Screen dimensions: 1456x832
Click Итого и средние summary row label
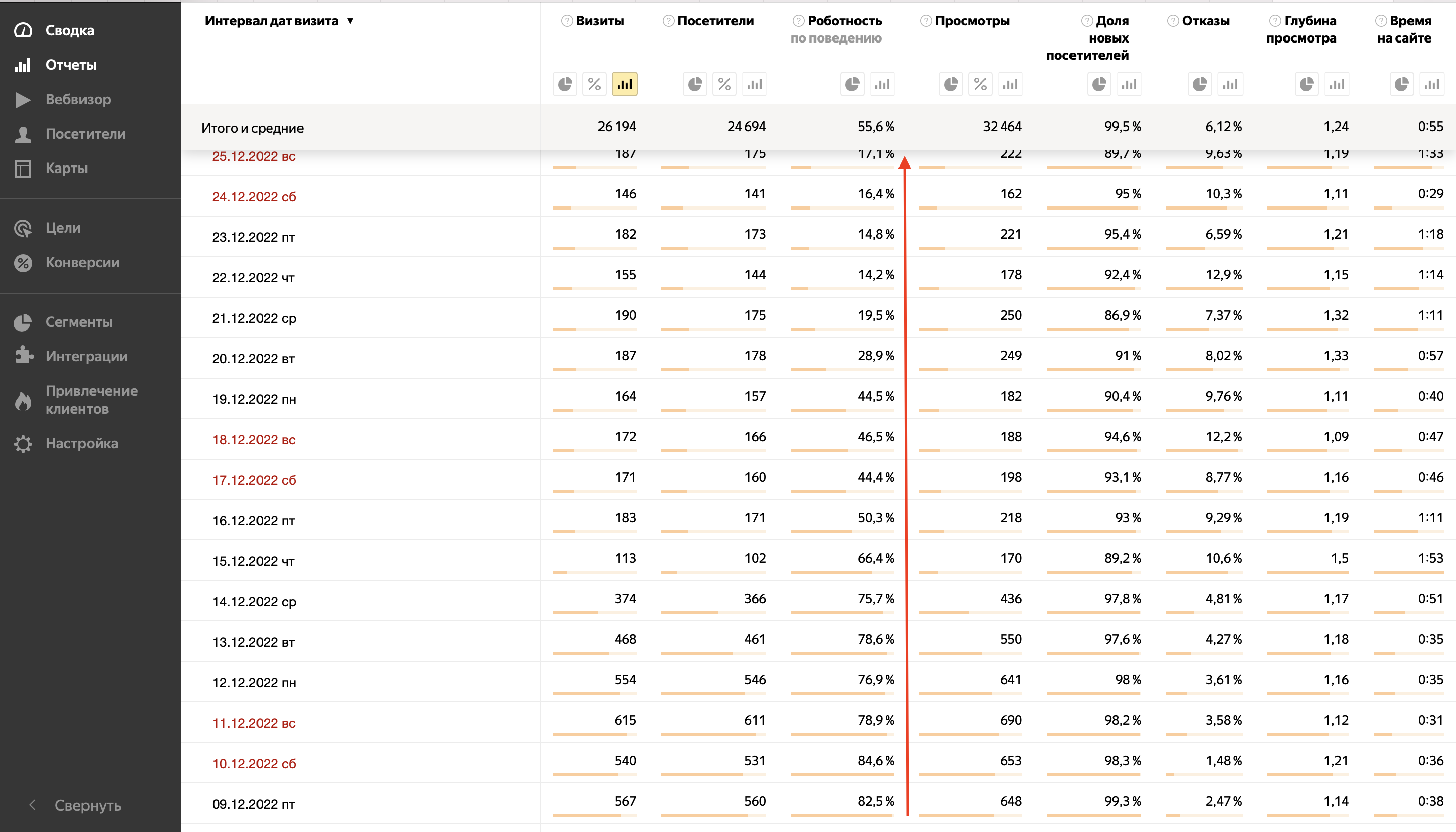point(252,128)
